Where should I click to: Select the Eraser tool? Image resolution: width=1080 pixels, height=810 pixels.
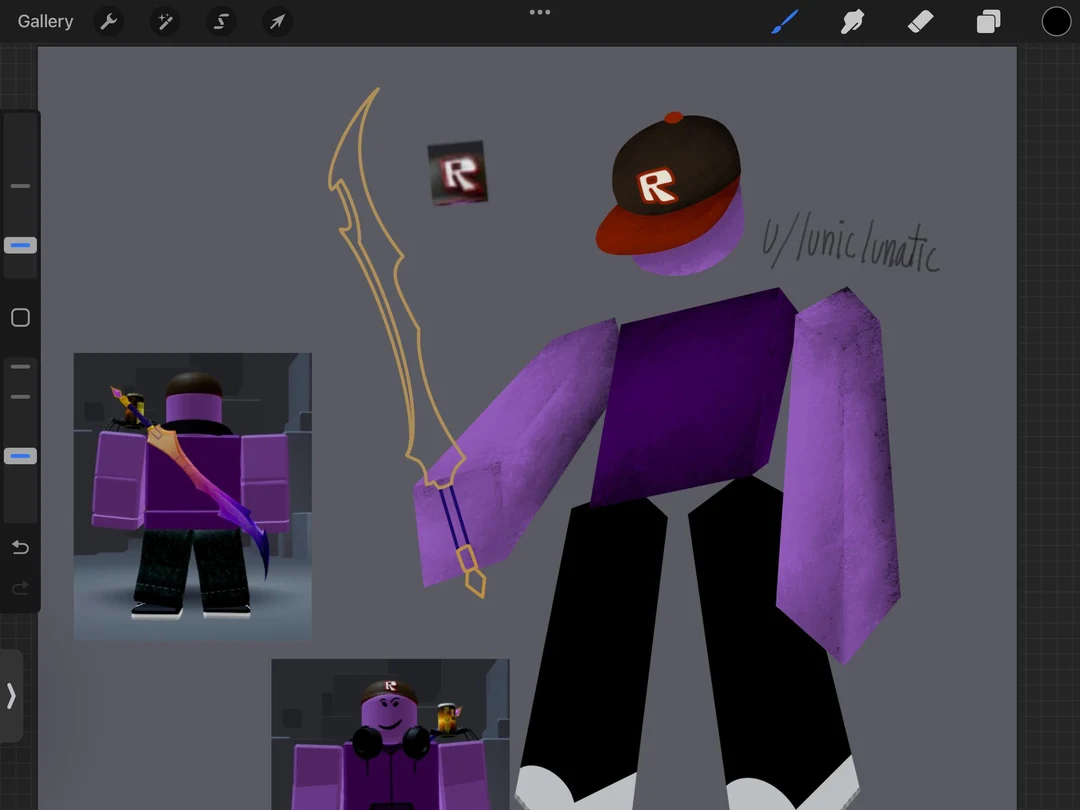coord(920,21)
